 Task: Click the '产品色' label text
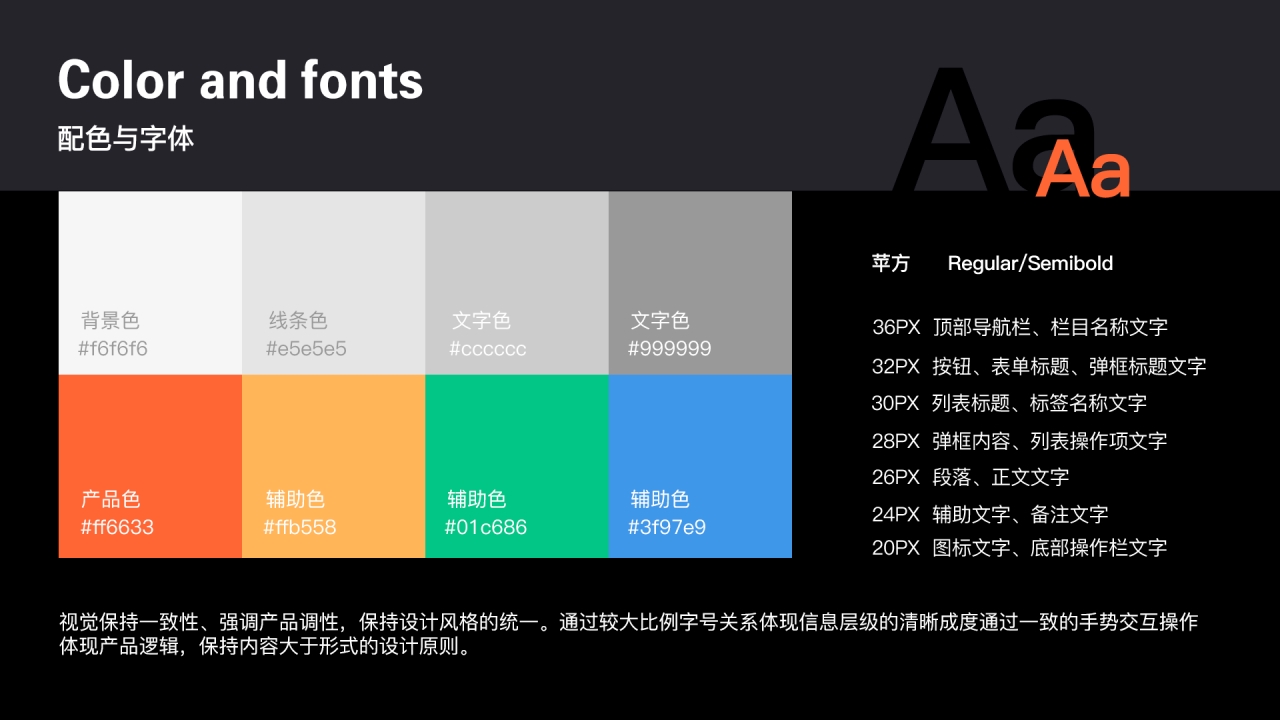pyautogui.click(x=110, y=499)
